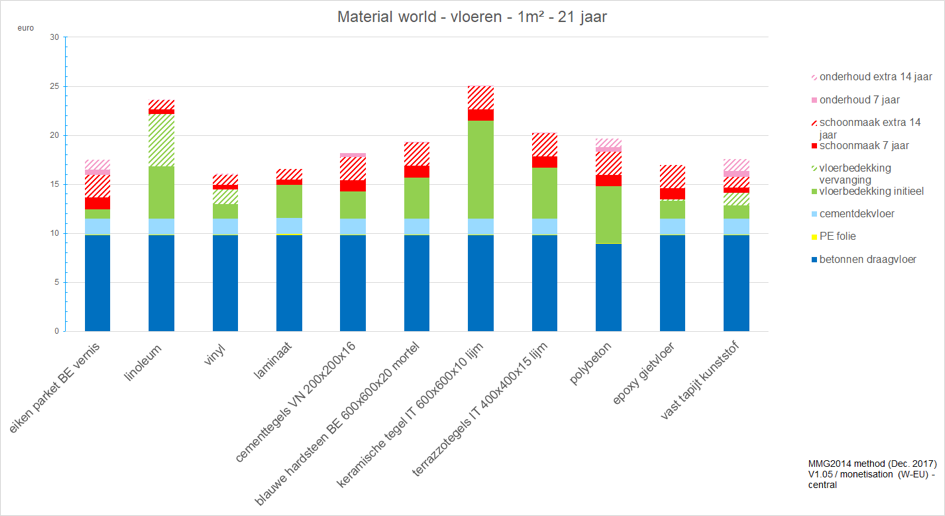Click legend label 'vloerbedekking initieel'
Viewport: 945px width, 516px height.
[871, 191]
